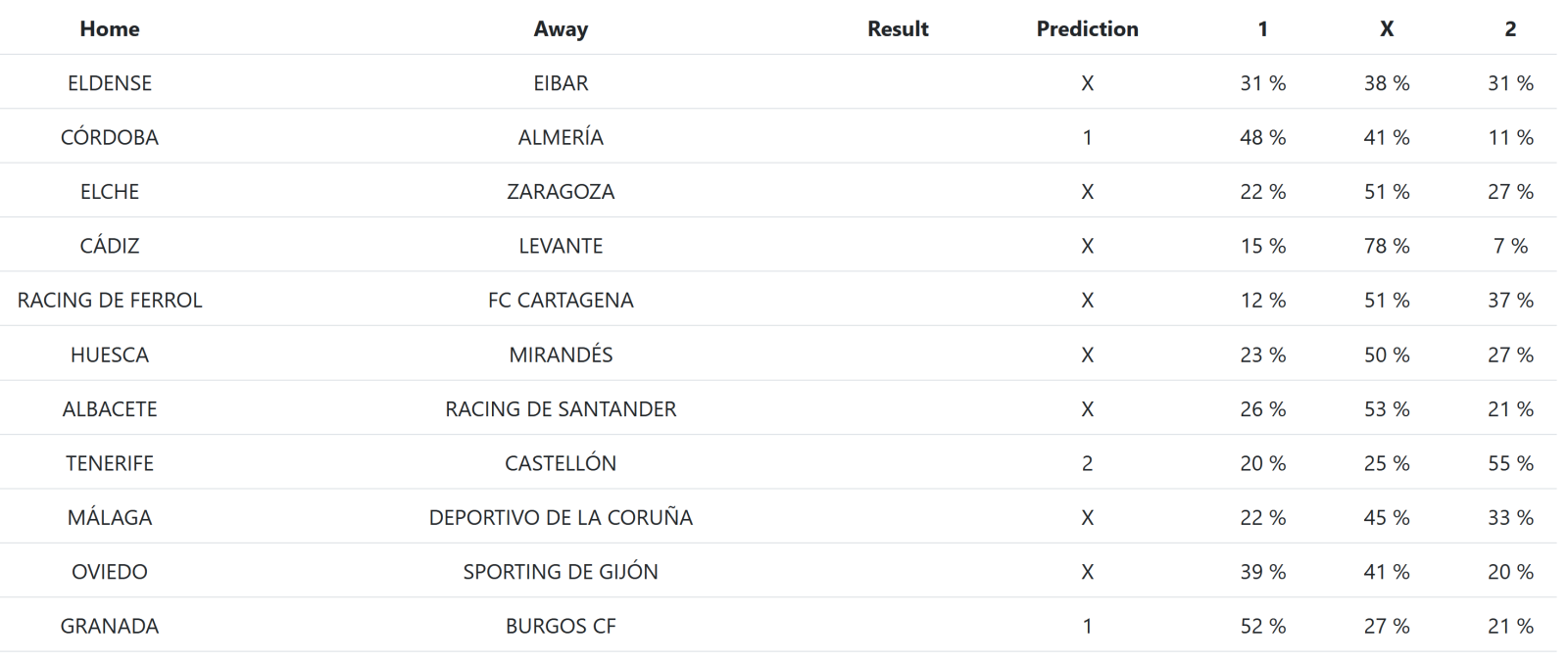Screen dimensions: 1568x662
Task: Click RACING DE FERROL team name
Action: (x=110, y=301)
